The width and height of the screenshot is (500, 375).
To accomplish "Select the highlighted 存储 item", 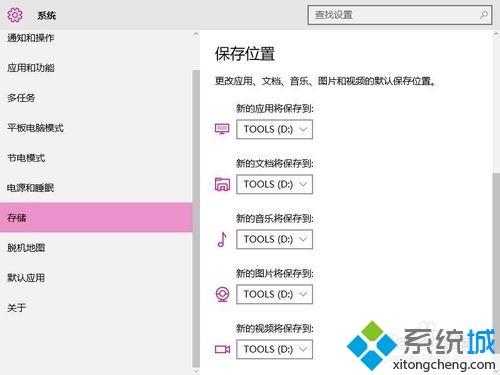I will coord(96,217).
